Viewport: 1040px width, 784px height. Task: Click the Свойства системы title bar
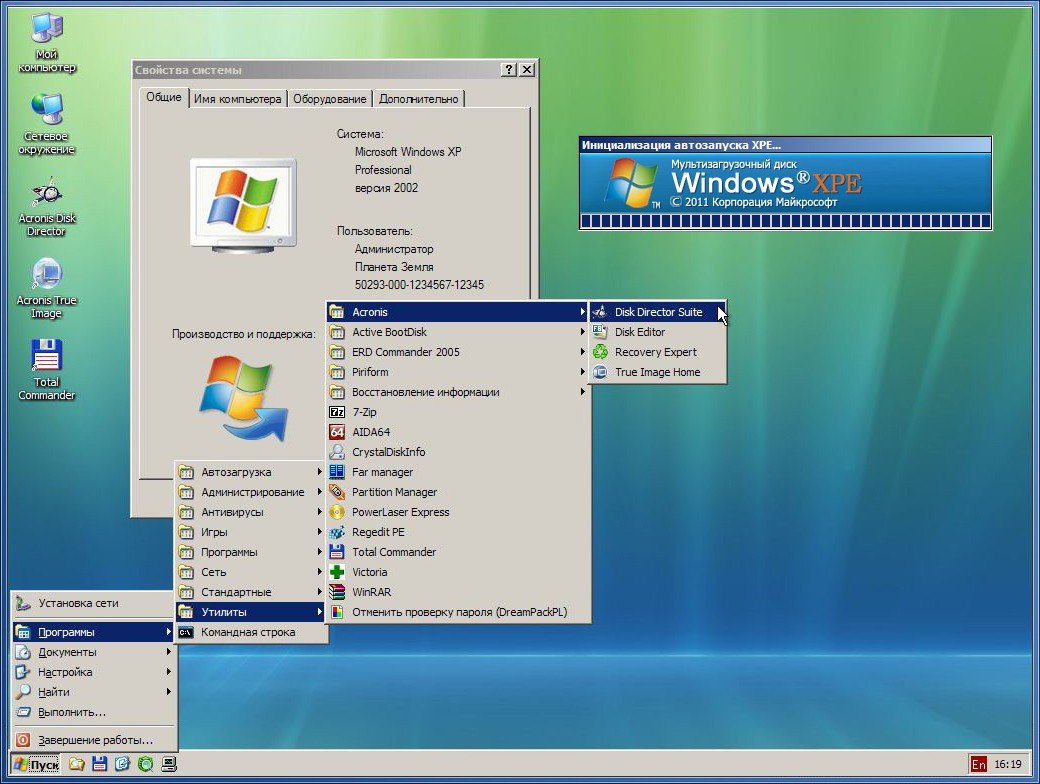[316, 70]
